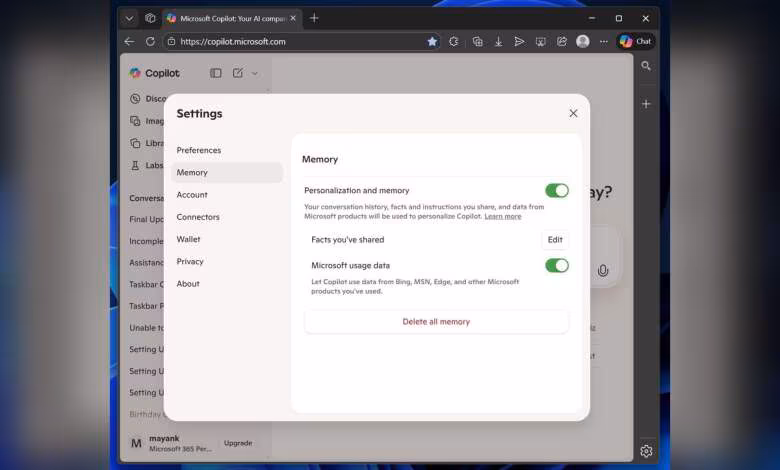Reload the Copilot page

150,42
